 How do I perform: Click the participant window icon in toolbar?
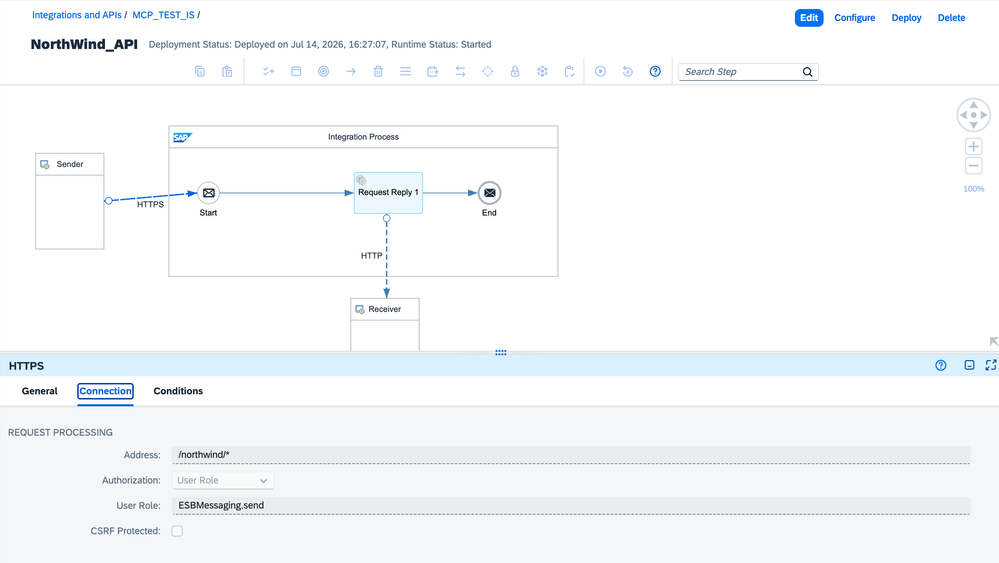296,71
